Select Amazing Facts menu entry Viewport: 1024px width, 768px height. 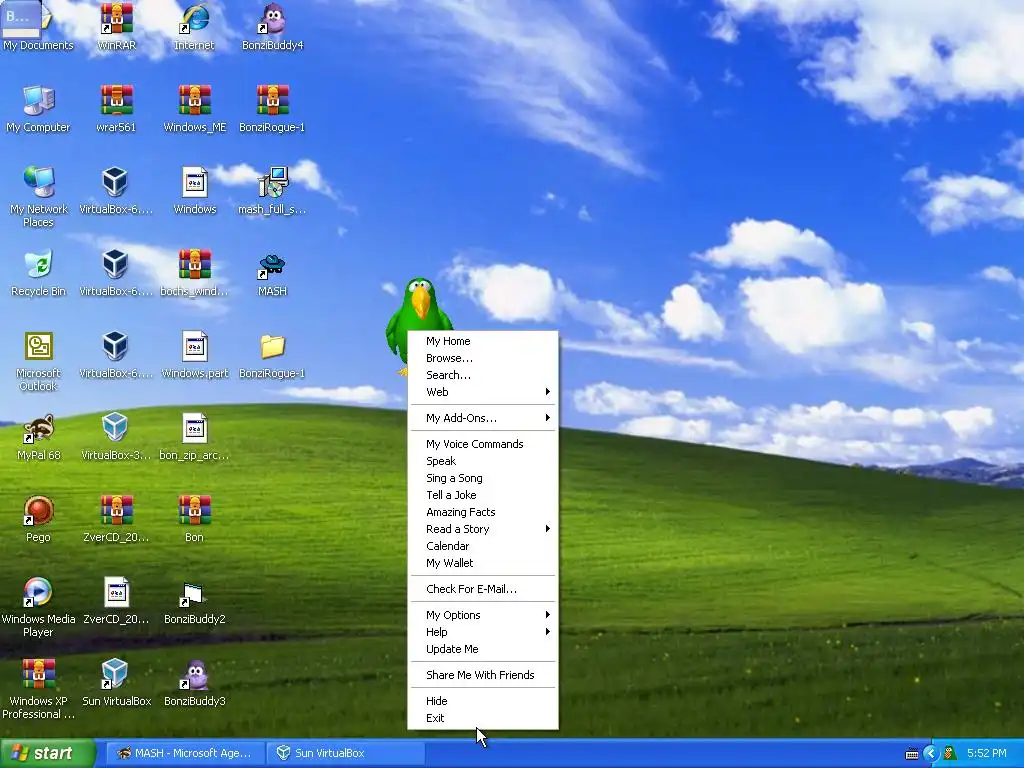point(483,512)
